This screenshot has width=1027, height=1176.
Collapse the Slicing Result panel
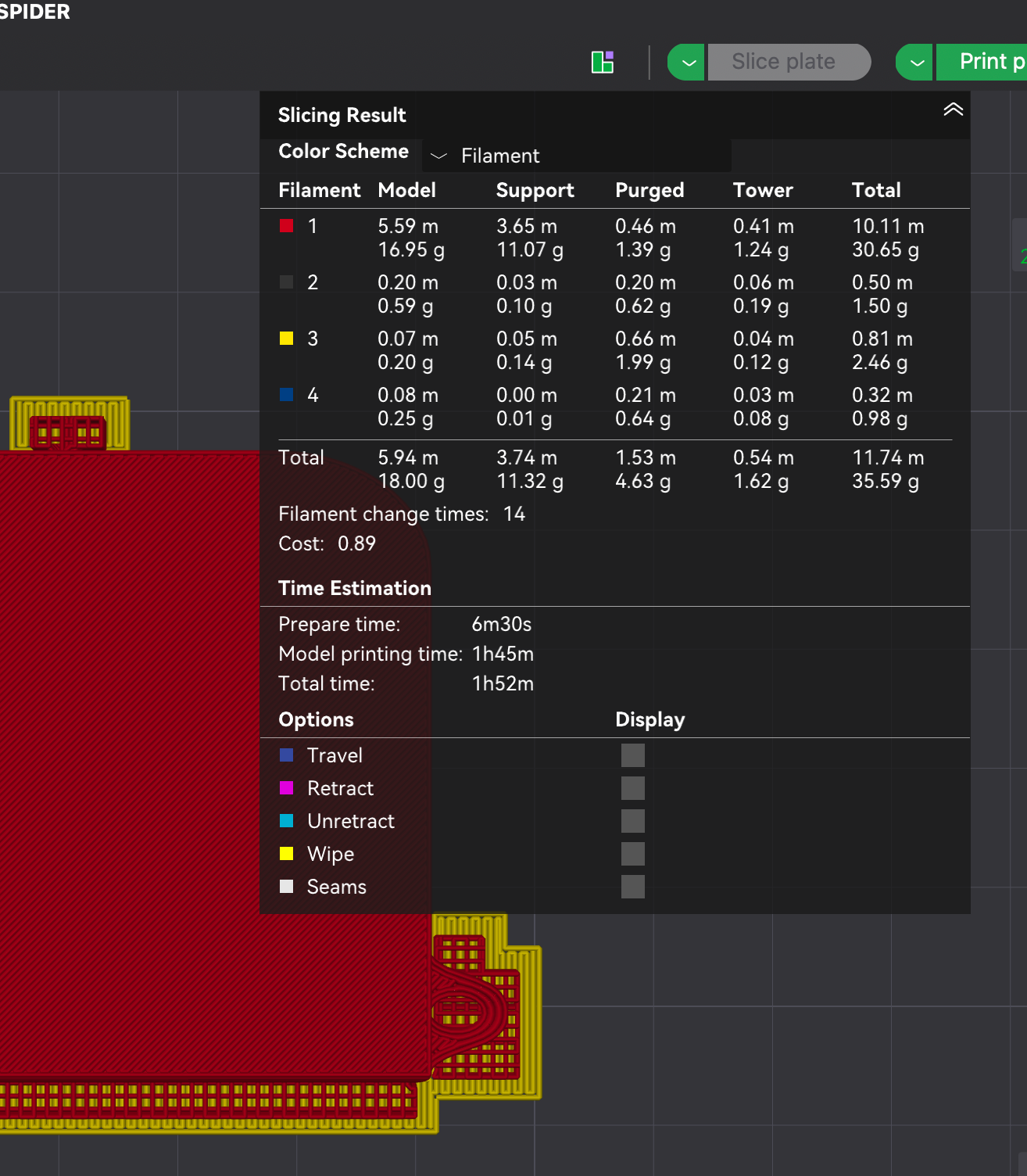pos(953,109)
